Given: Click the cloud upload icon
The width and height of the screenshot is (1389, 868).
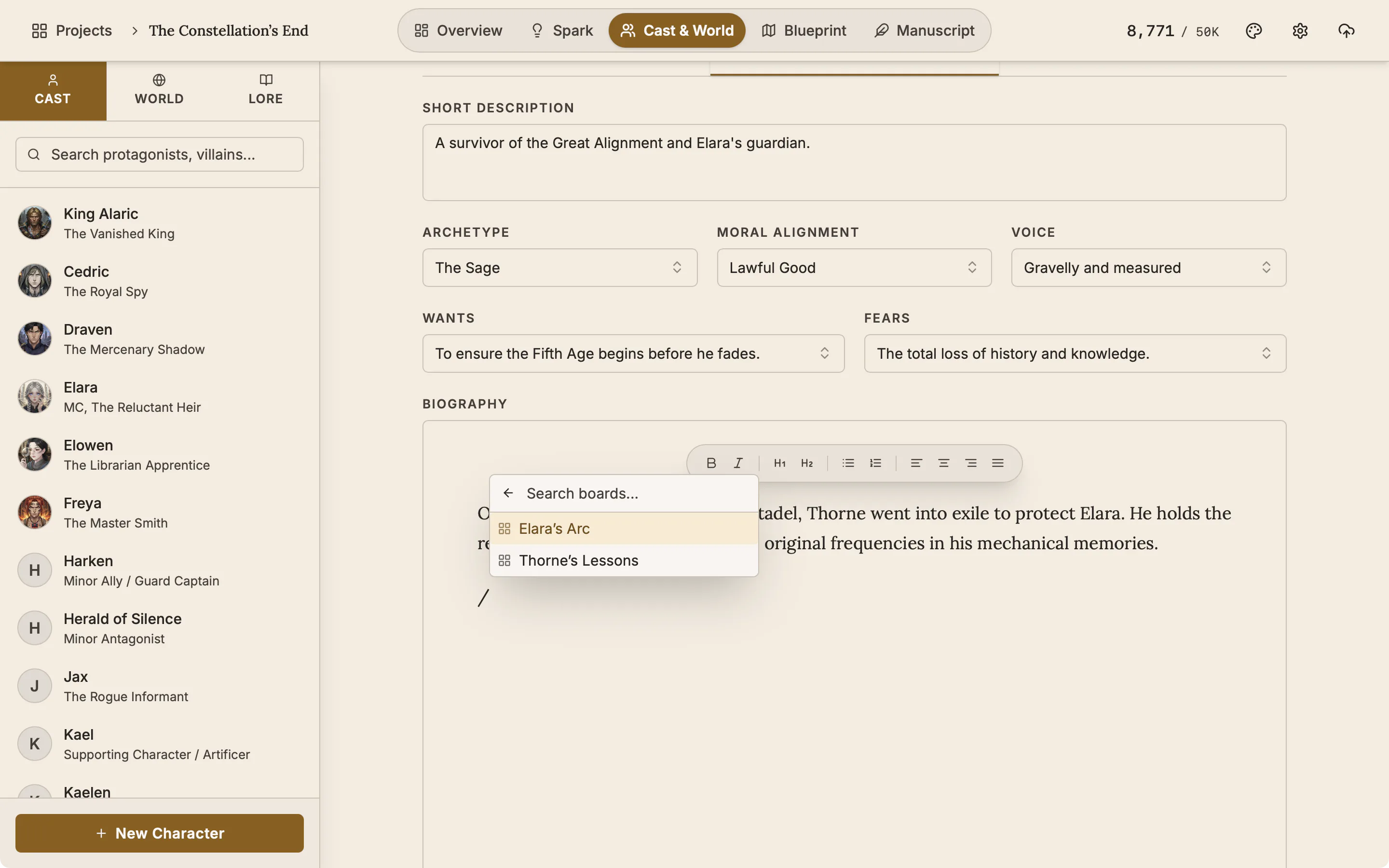Looking at the screenshot, I should (x=1346, y=30).
